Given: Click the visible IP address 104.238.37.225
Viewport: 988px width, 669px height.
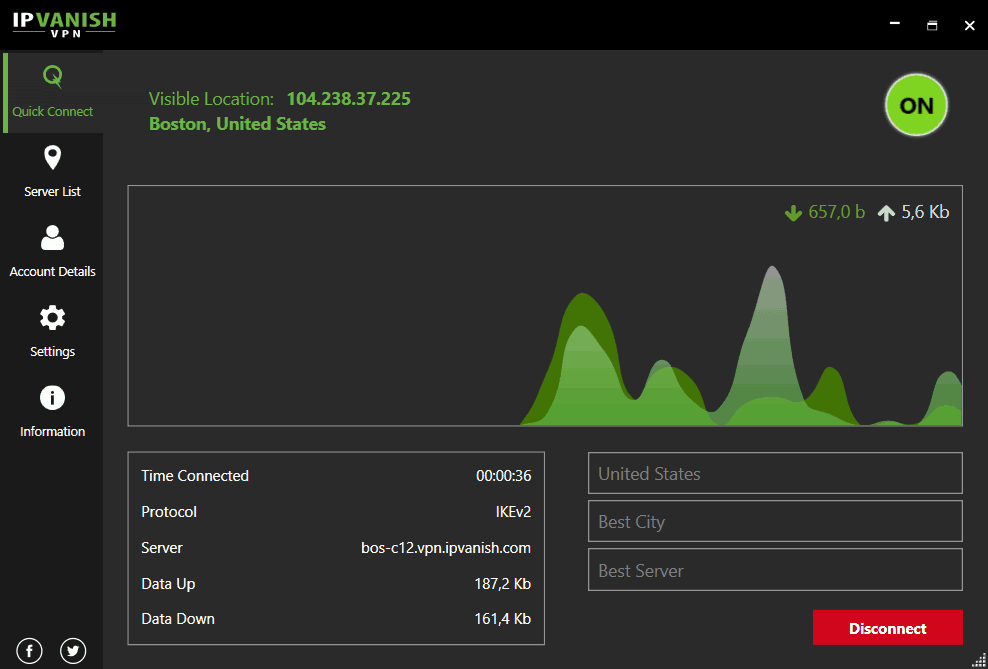Looking at the screenshot, I should pyautogui.click(x=348, y=99).
